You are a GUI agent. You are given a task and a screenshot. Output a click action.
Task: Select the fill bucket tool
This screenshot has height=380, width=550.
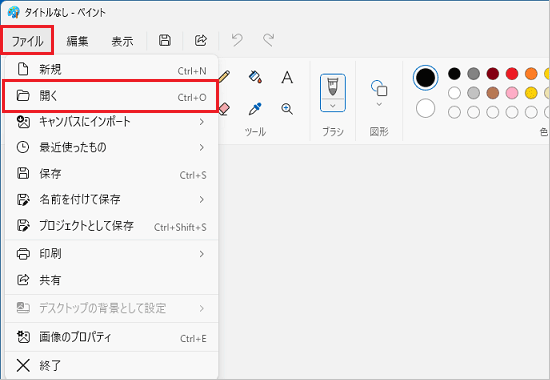coord(255,76)
